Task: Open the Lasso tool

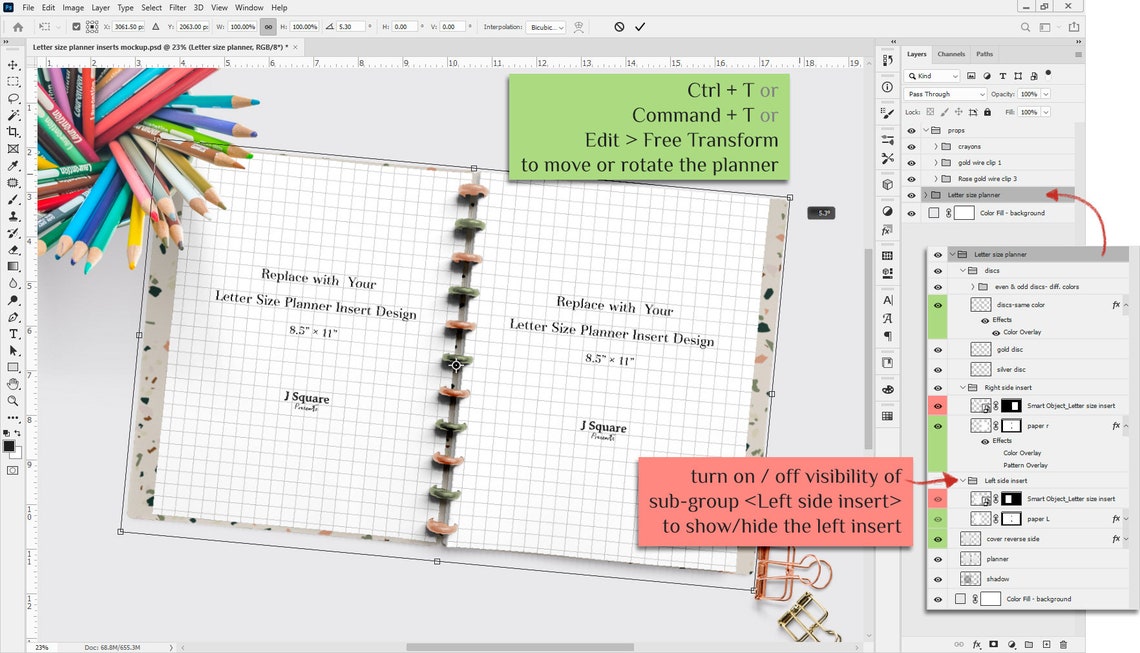Action: click(x=13, y=98)
